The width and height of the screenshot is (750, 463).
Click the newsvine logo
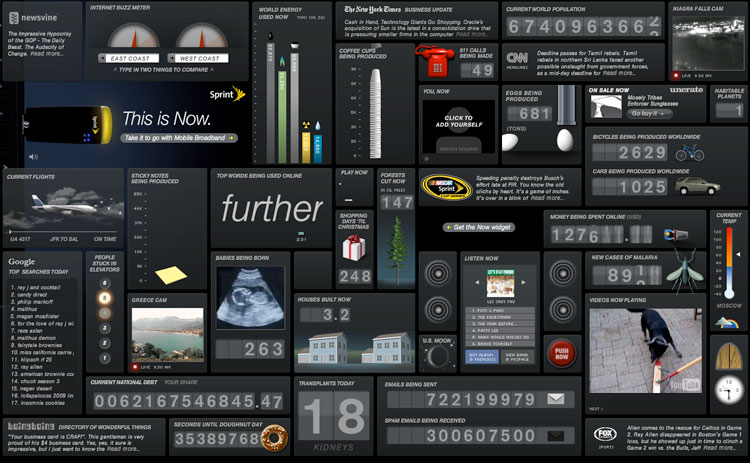tap(33, 18)
